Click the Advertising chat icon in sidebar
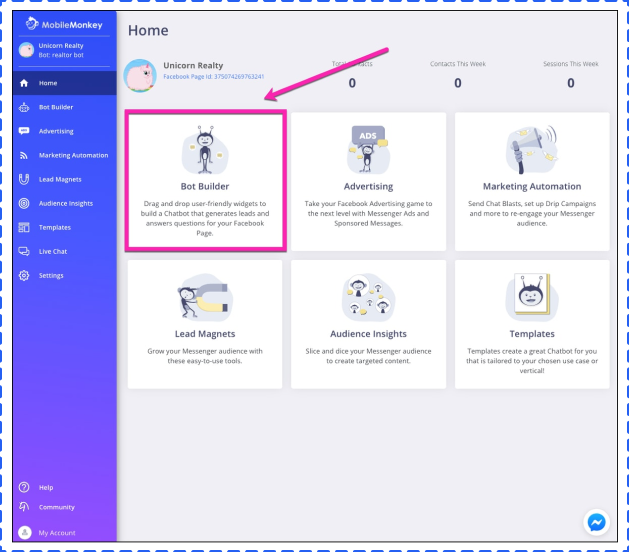 pos(24,131)
